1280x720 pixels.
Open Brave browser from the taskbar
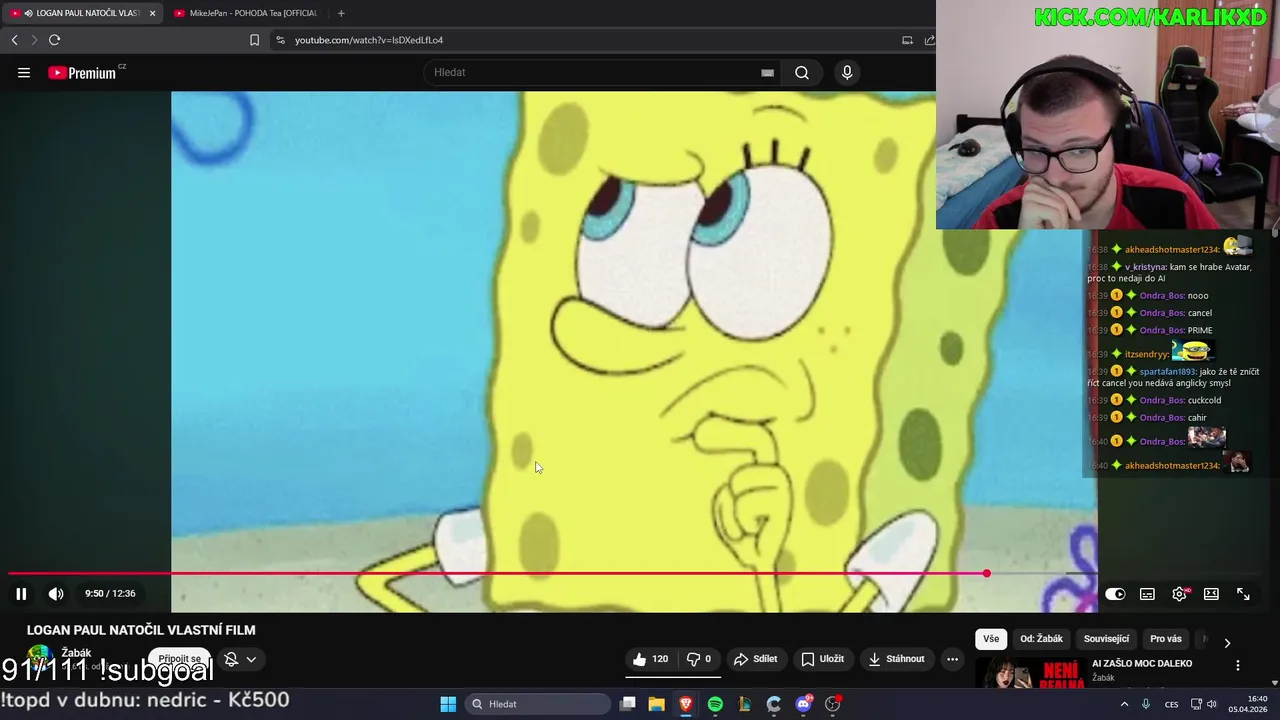click(685, 704)
